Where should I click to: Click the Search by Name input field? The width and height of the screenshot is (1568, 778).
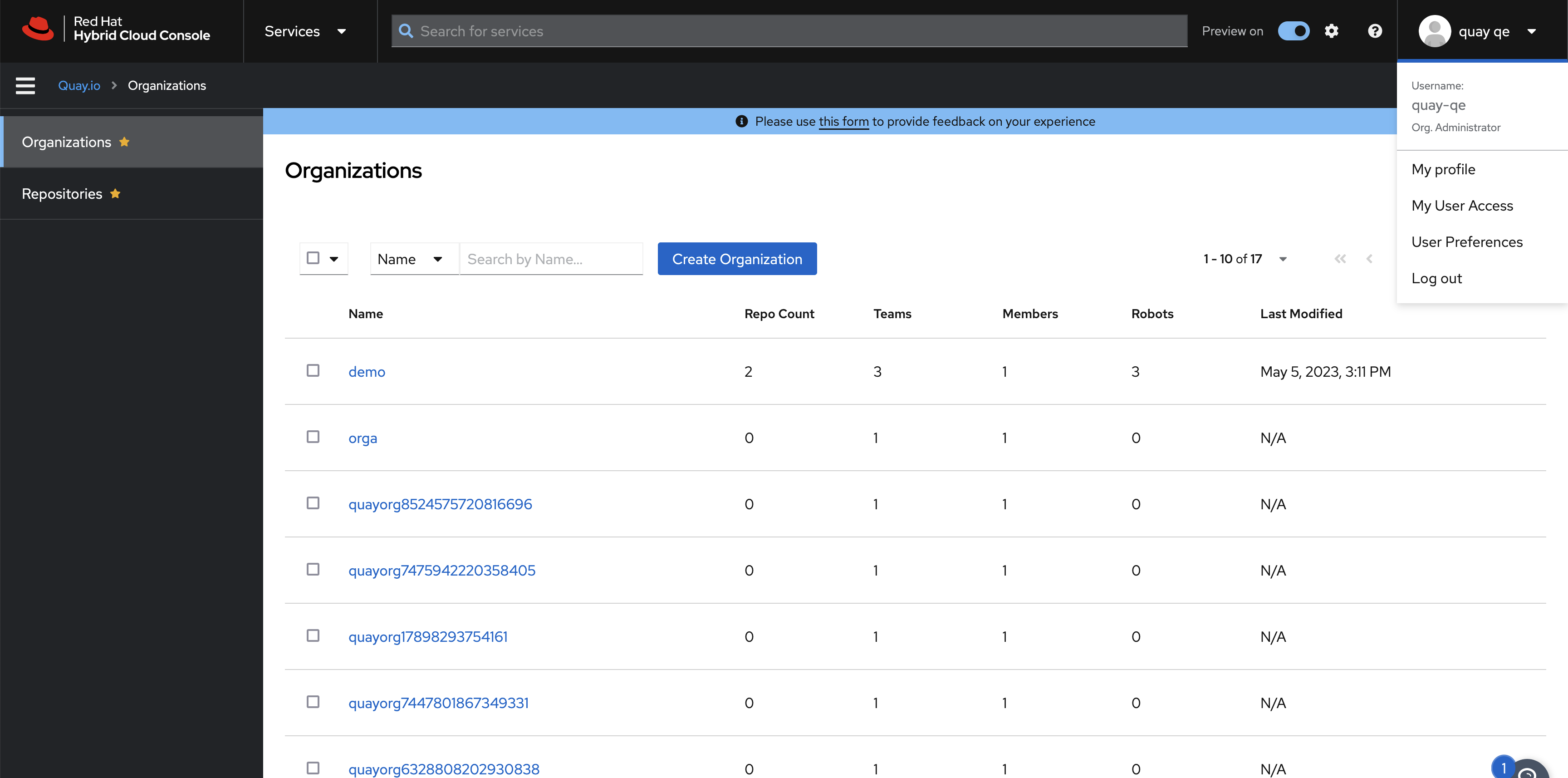551,259
